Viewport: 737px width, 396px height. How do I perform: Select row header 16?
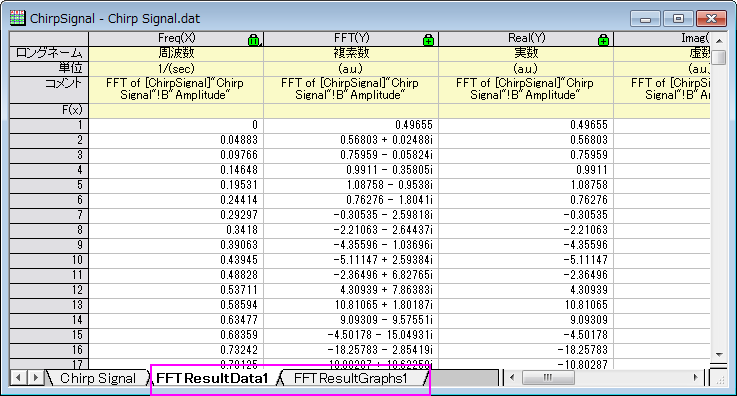tap(49, 350)
